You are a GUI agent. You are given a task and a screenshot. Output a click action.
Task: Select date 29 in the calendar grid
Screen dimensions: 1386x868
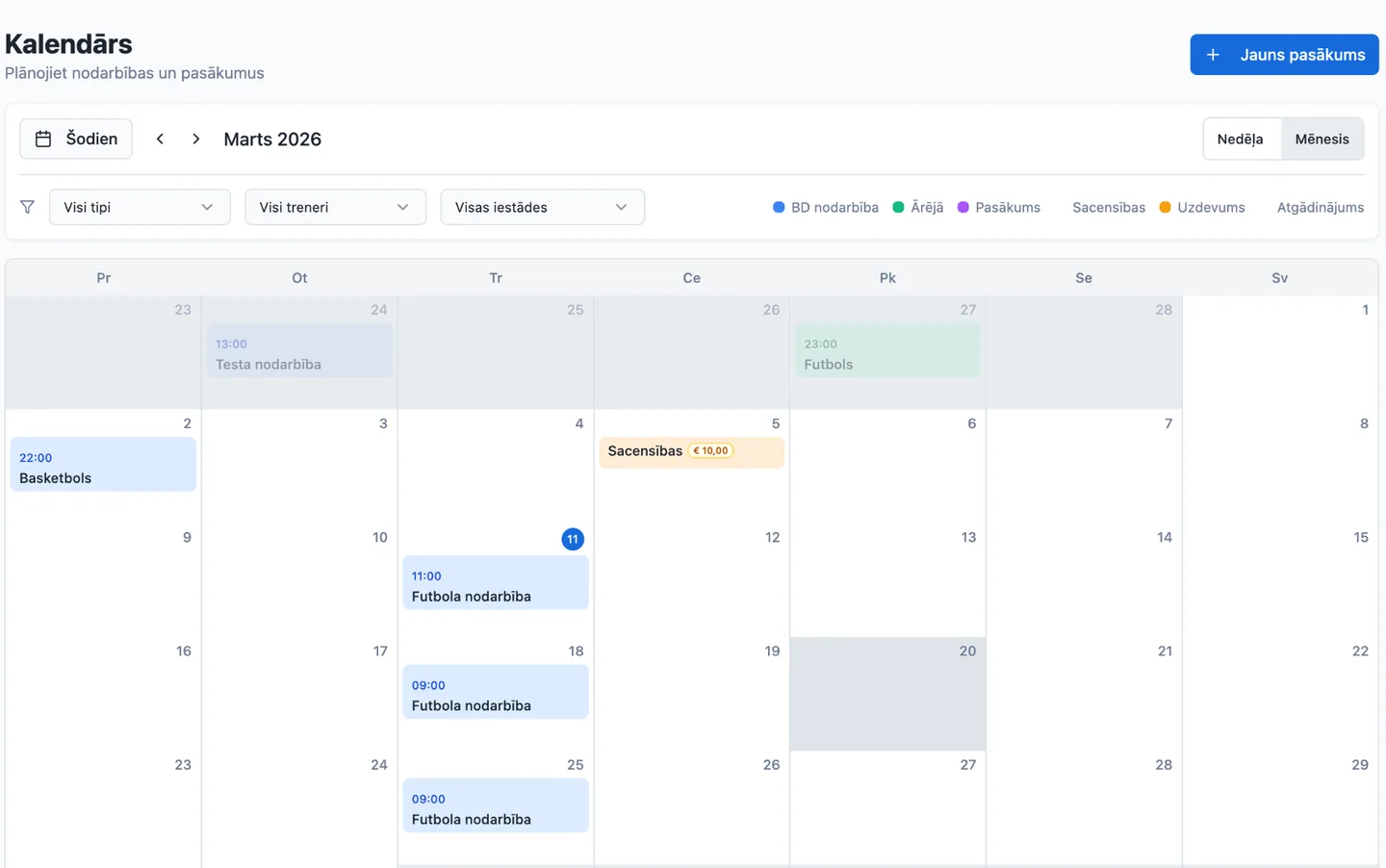(x=1359, y=764)
